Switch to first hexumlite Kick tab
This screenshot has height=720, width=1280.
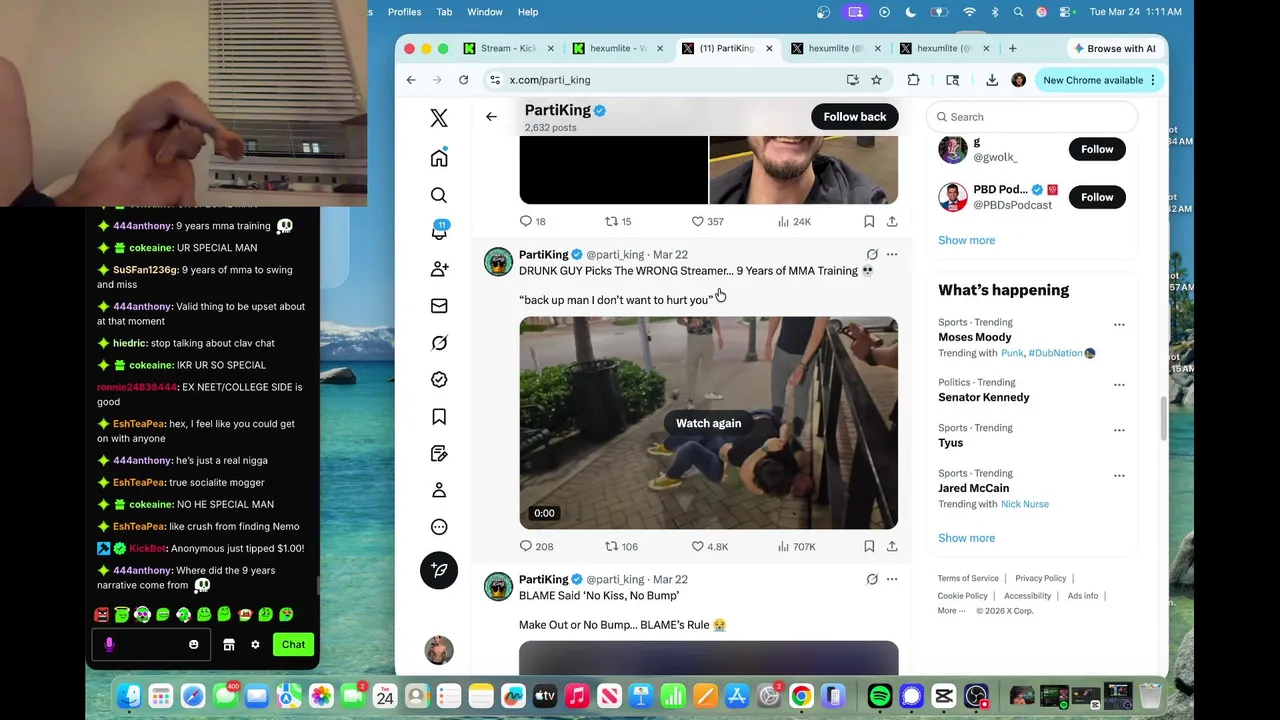[618, 48]
